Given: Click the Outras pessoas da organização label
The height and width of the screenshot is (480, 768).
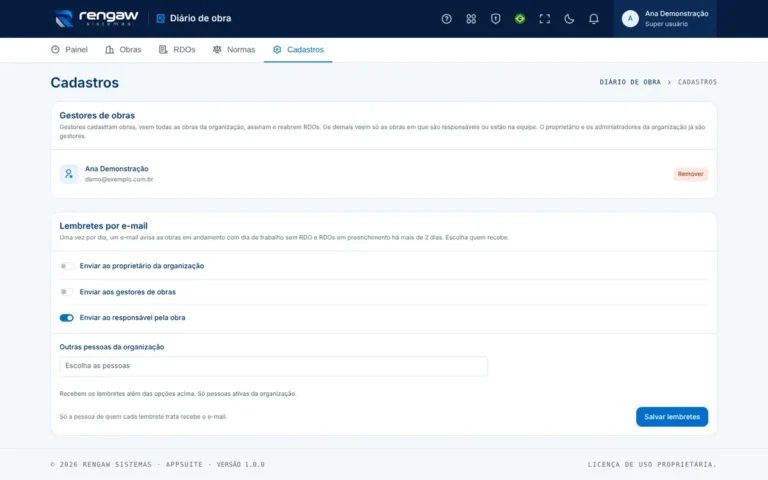Looking at the screenshot, I should pos(112,347).
